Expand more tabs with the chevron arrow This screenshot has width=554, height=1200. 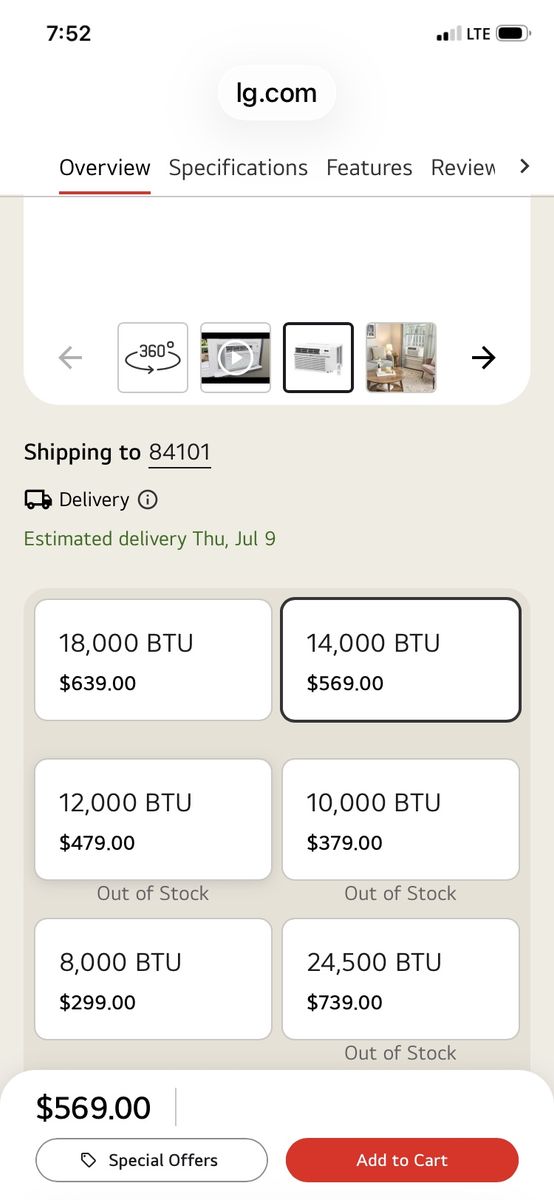[x=525, y=166]
